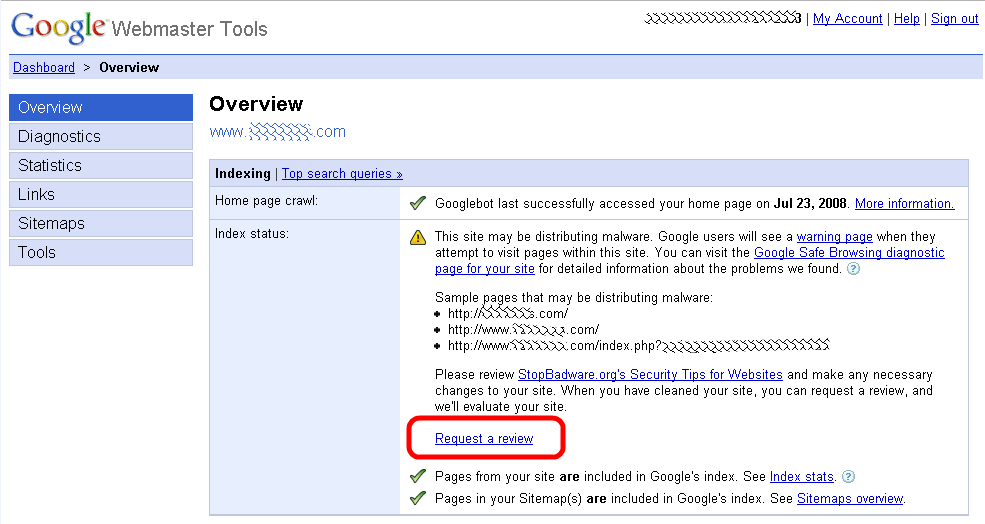This screenshot has height=524, width=985.
Task: Open the Overview sidebar section
Action: [x=101, y=107]
